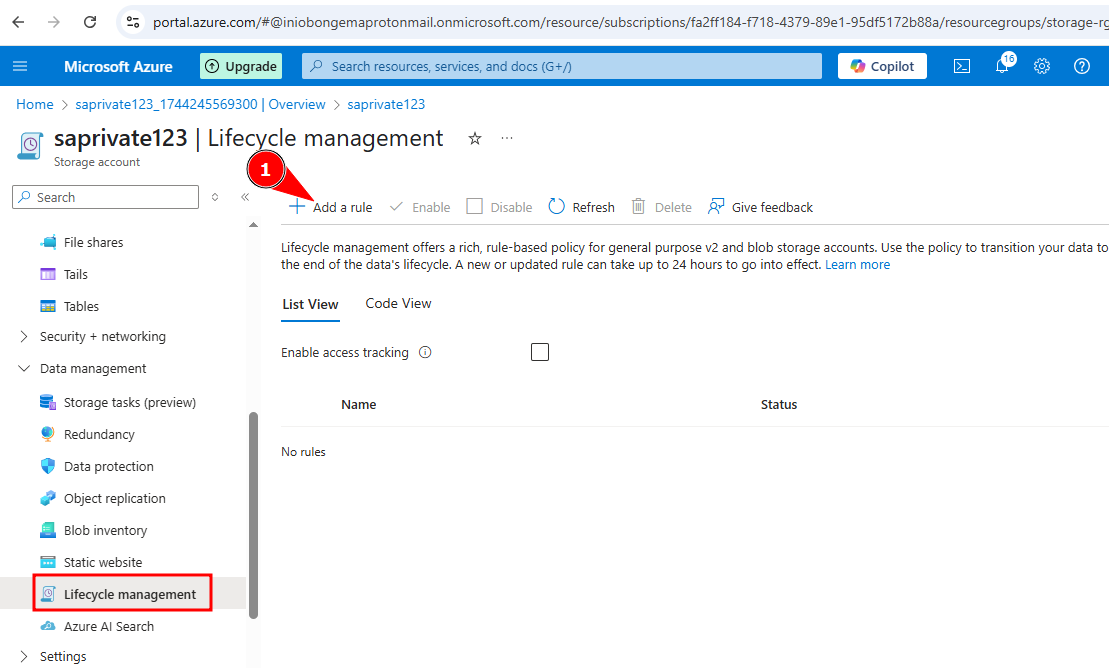This screenshot has height=668, width=1109.
Task: Click the Search resources, services, and docs box
Action: (x=562, y=67)
